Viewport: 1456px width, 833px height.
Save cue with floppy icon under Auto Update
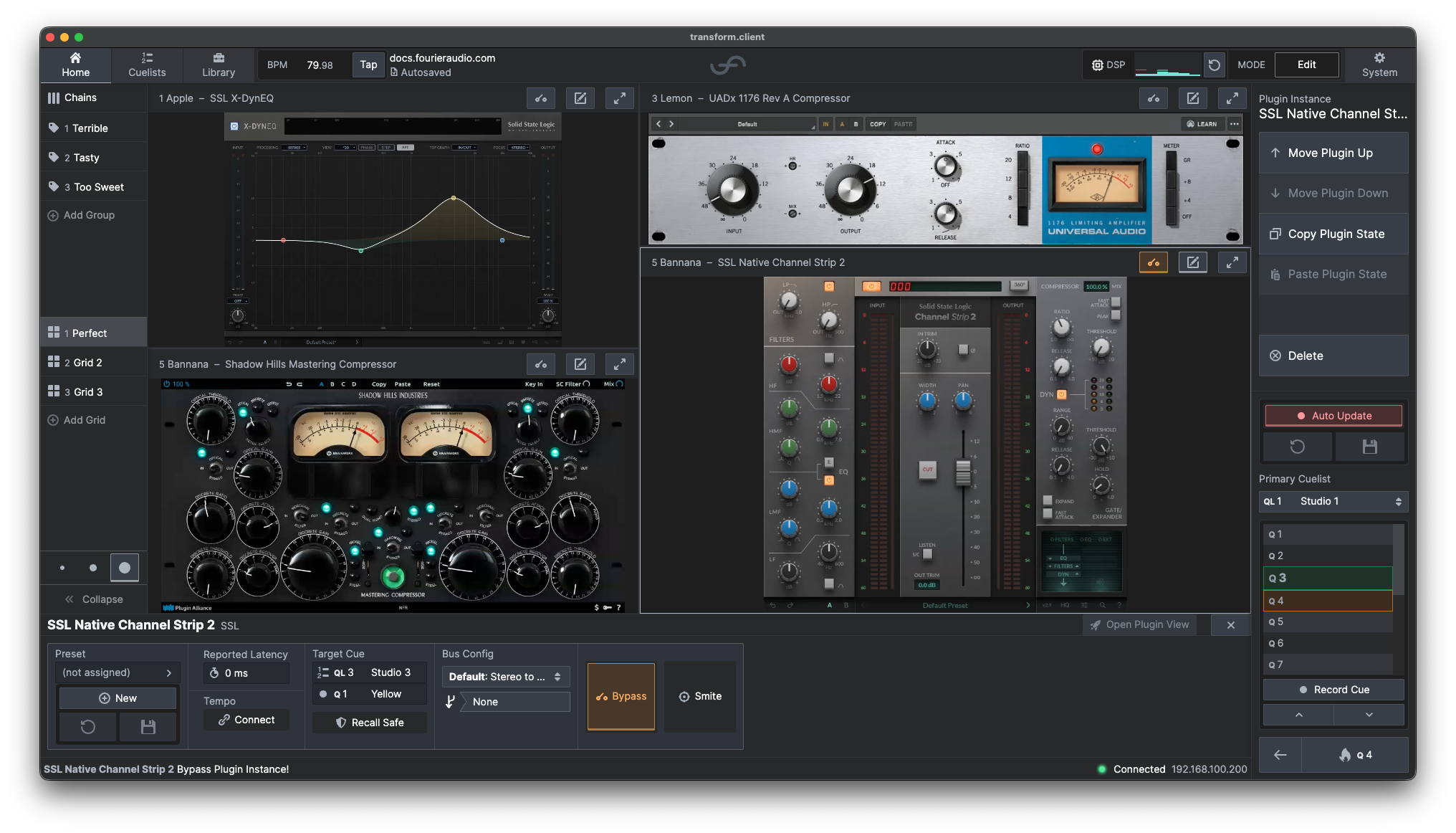click(1369, 447)
